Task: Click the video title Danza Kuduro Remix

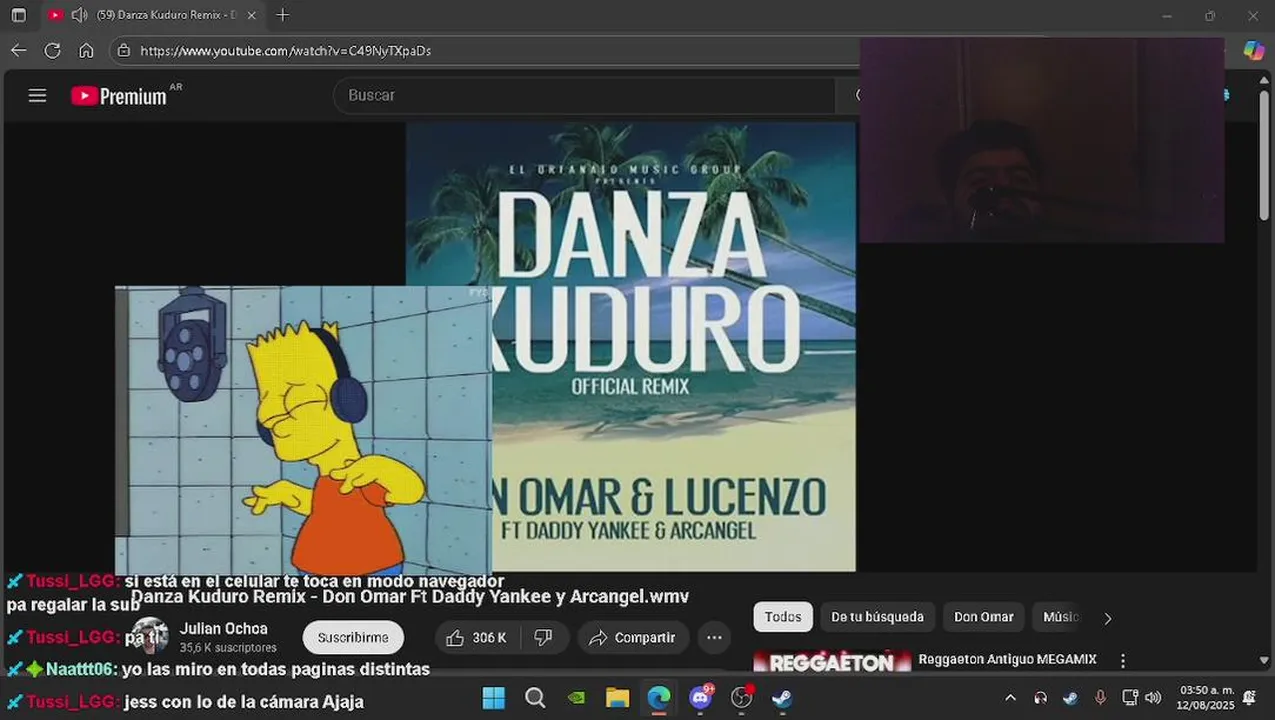Action: (x=410, y=597)
